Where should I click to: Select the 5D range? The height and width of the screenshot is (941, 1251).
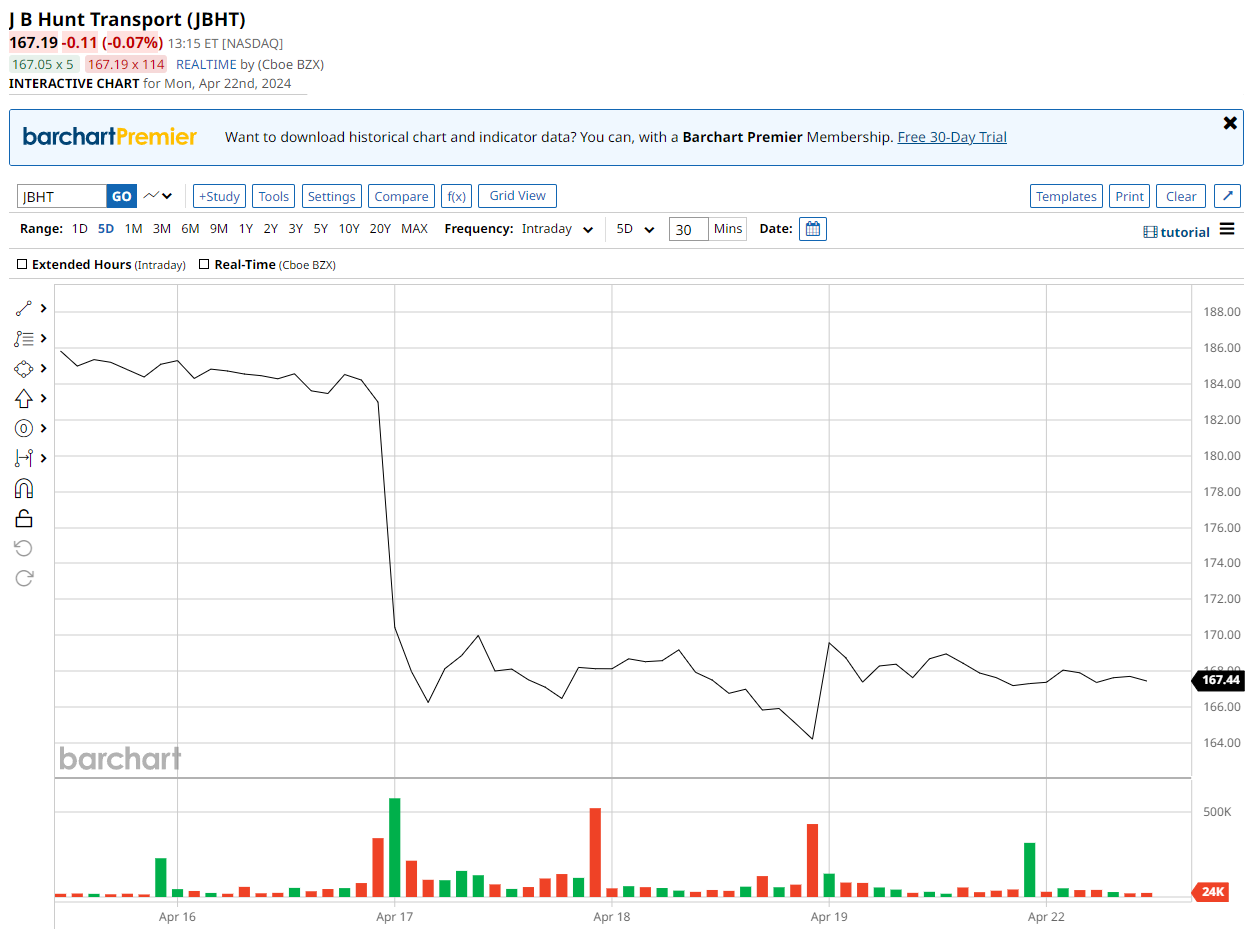point(106,229)
